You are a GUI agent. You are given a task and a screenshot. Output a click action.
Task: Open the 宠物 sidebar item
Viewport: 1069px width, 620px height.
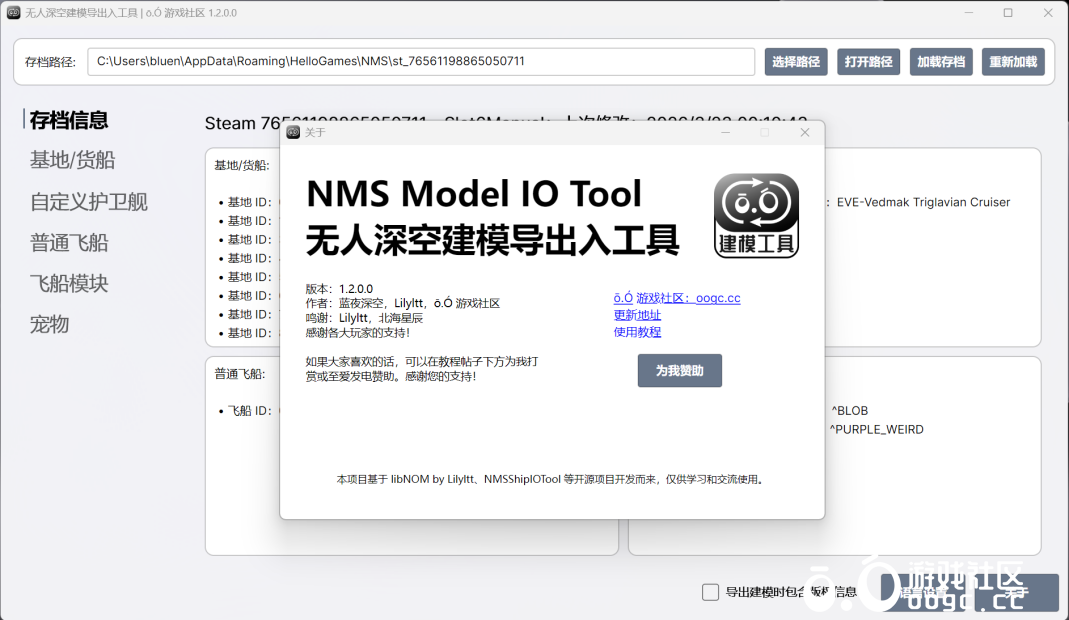49,324
